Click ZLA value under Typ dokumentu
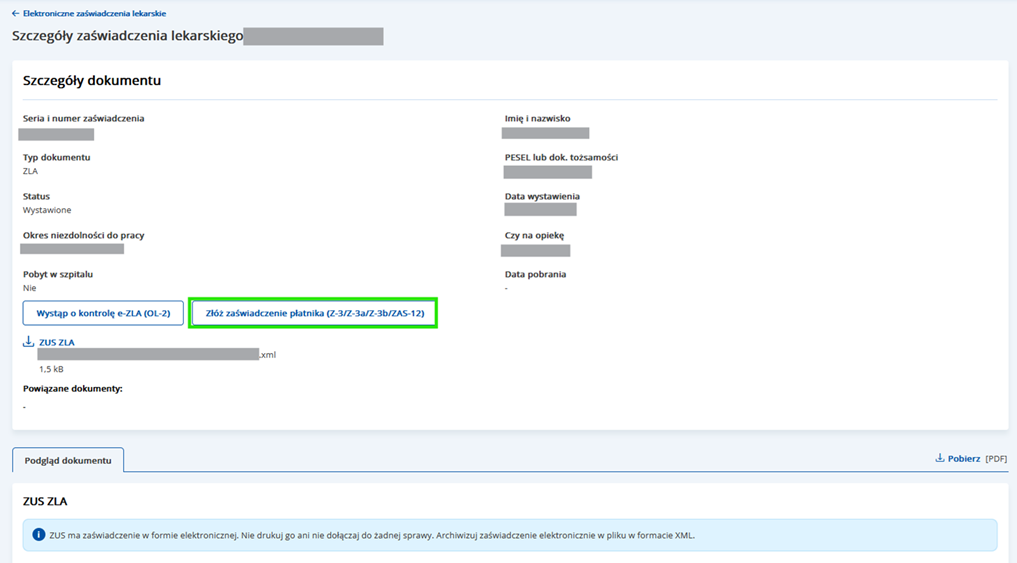The image size is (1017, 563). click(30, 171)
